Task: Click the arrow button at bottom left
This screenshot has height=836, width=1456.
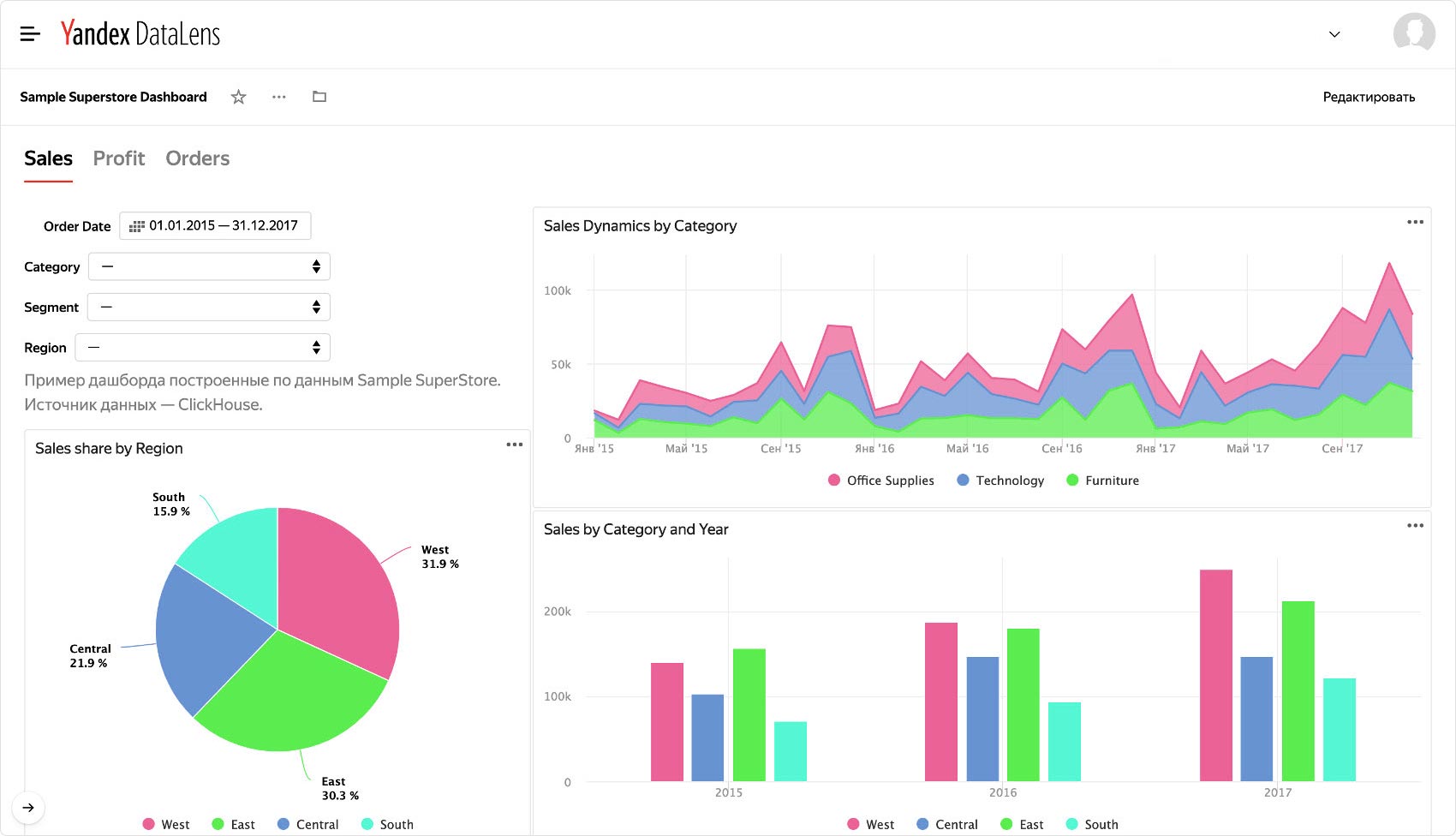Action: click(x=28, y=808)
